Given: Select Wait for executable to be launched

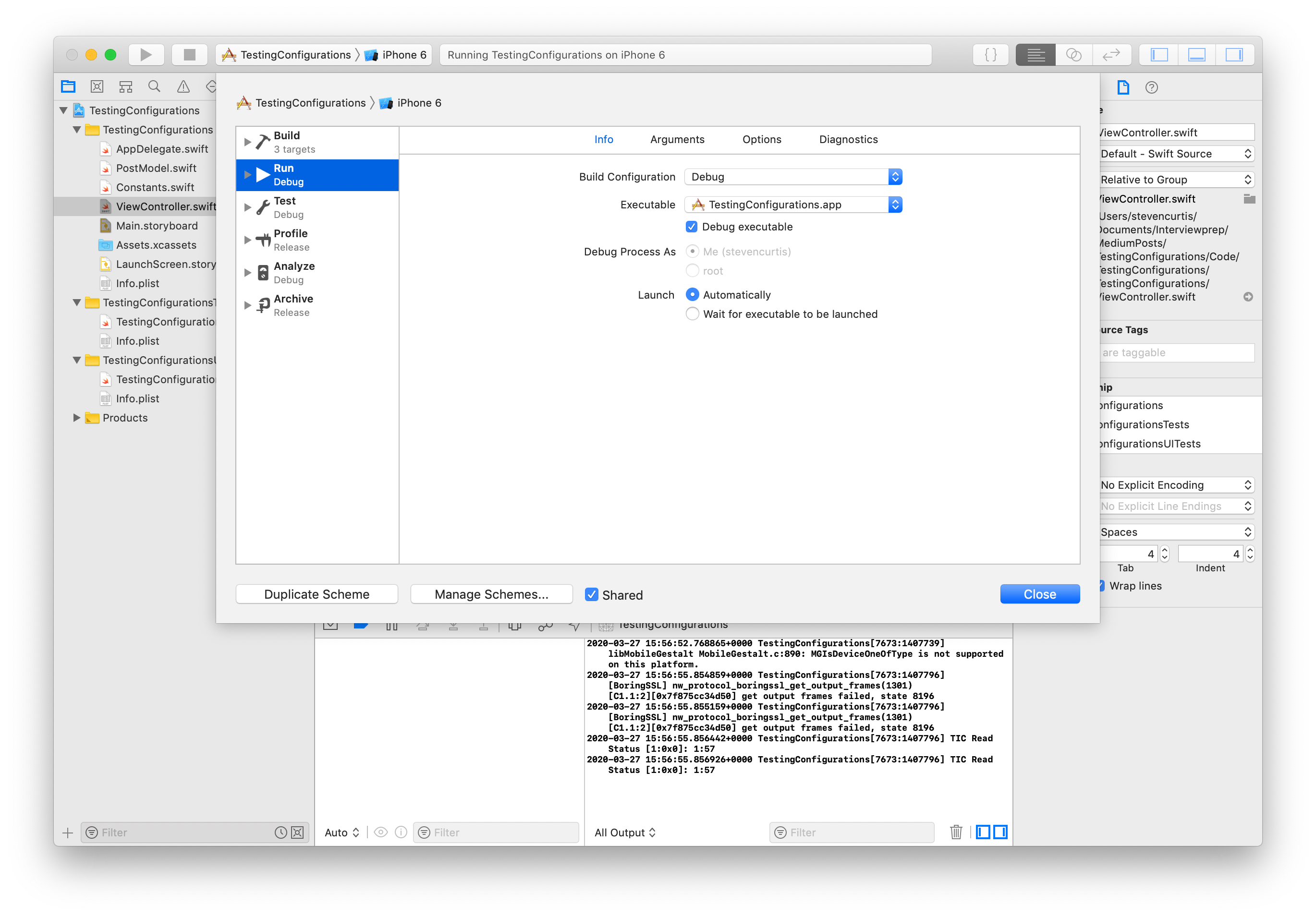Looking at the screenshot, I should point(693,314).
